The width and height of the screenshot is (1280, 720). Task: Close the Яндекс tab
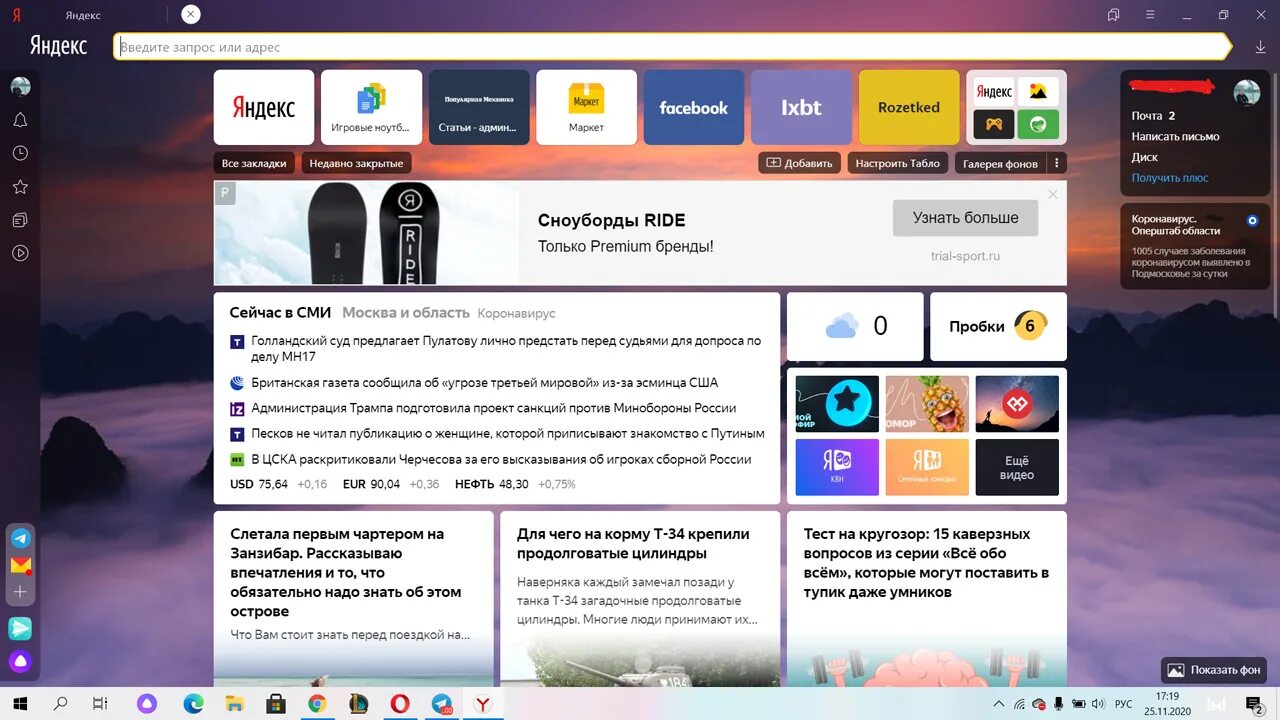tap(191, 14)
